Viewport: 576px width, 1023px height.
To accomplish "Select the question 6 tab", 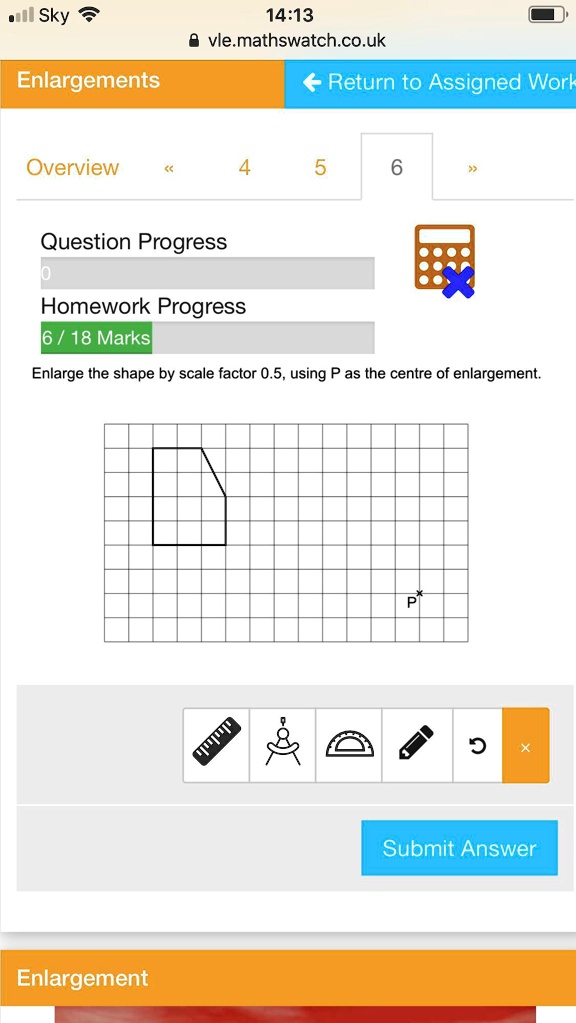I will [x=397, y=167].
